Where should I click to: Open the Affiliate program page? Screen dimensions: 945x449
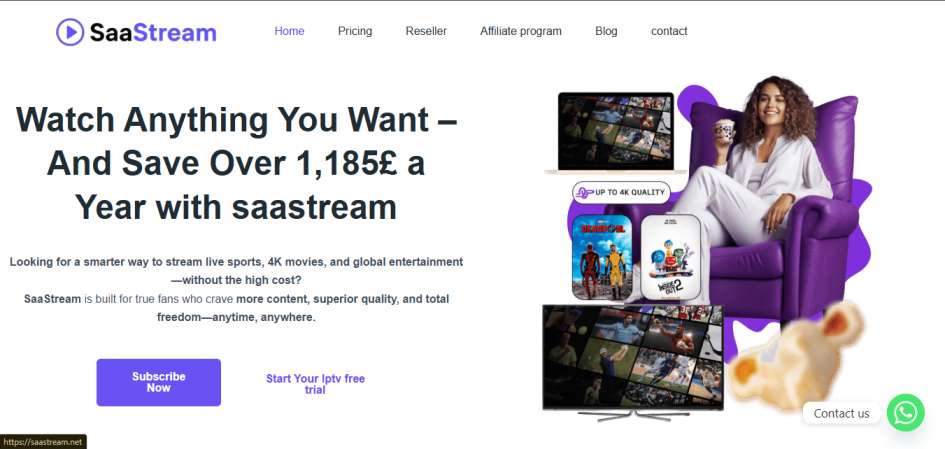coord(520,31)
